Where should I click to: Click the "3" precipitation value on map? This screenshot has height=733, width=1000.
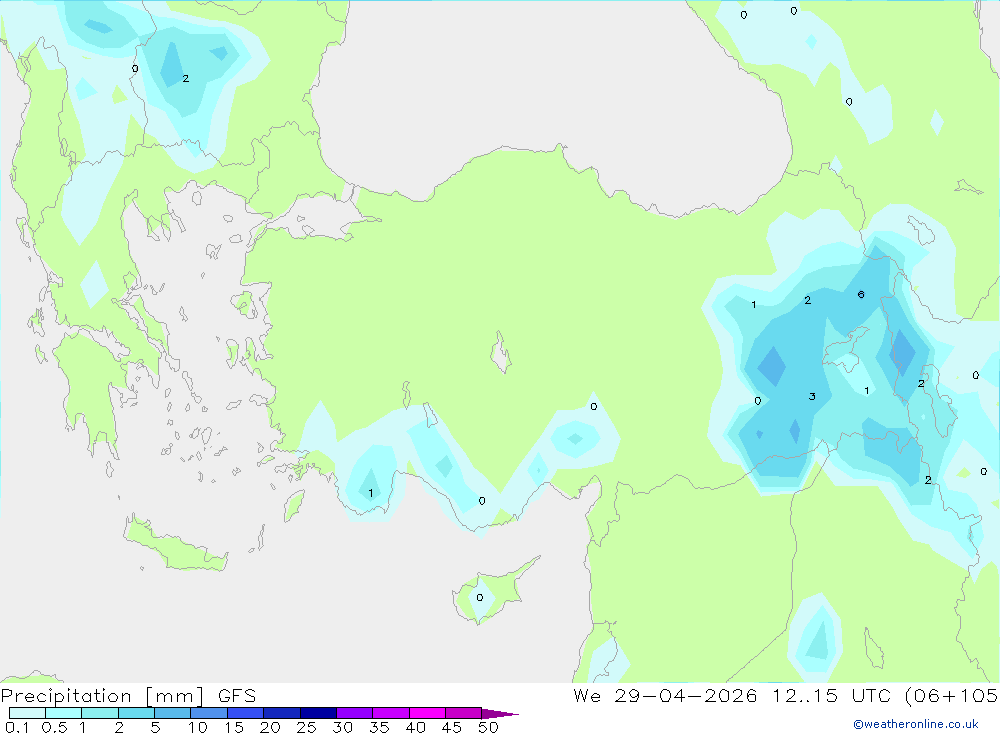(812, 396)
